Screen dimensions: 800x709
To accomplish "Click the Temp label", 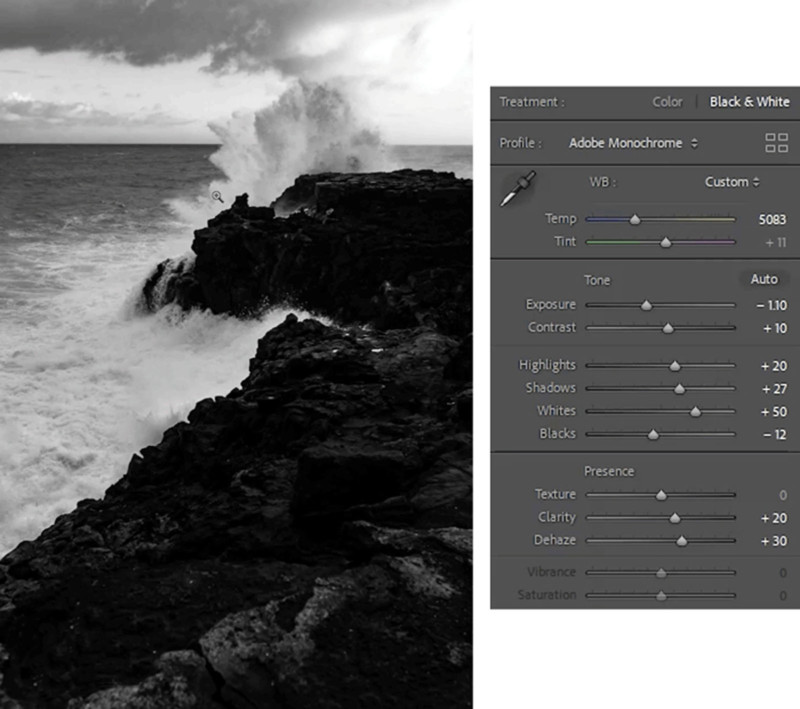I will pos(561,219).
